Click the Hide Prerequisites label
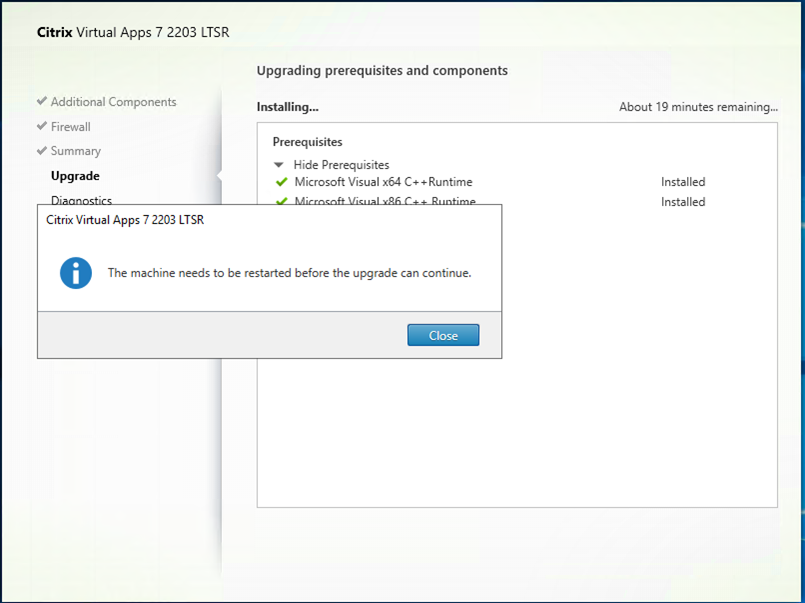805x603 pixels. coord(341,165)
